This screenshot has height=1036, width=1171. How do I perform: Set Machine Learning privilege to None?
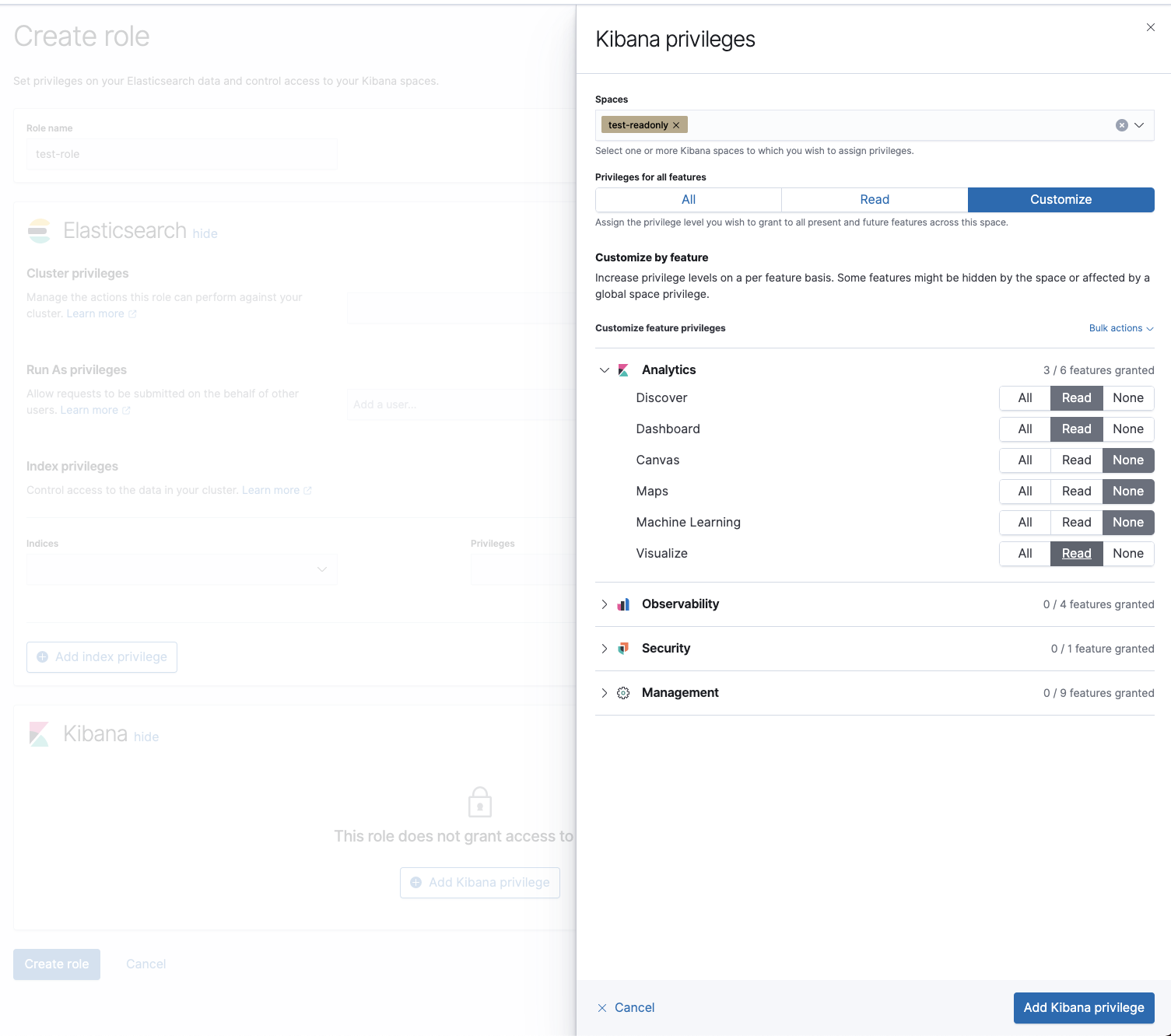pos(1128,523)
